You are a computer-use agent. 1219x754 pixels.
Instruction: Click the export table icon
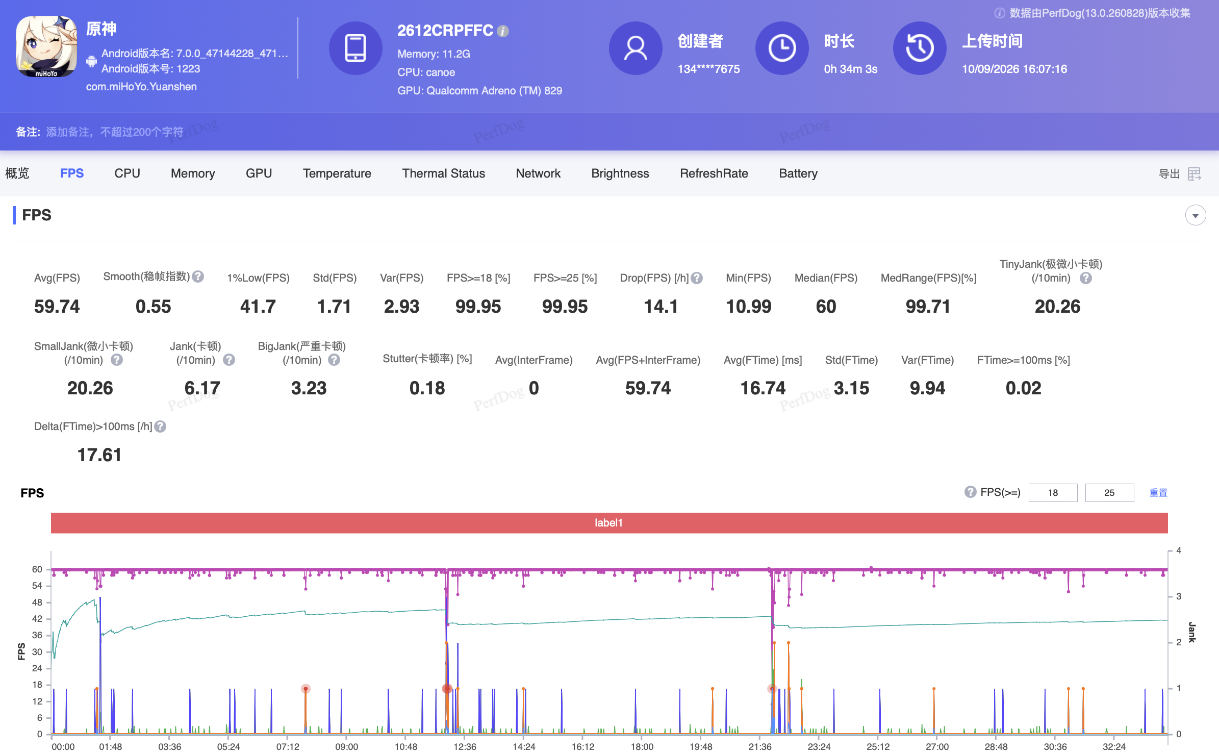point(1194,174)
